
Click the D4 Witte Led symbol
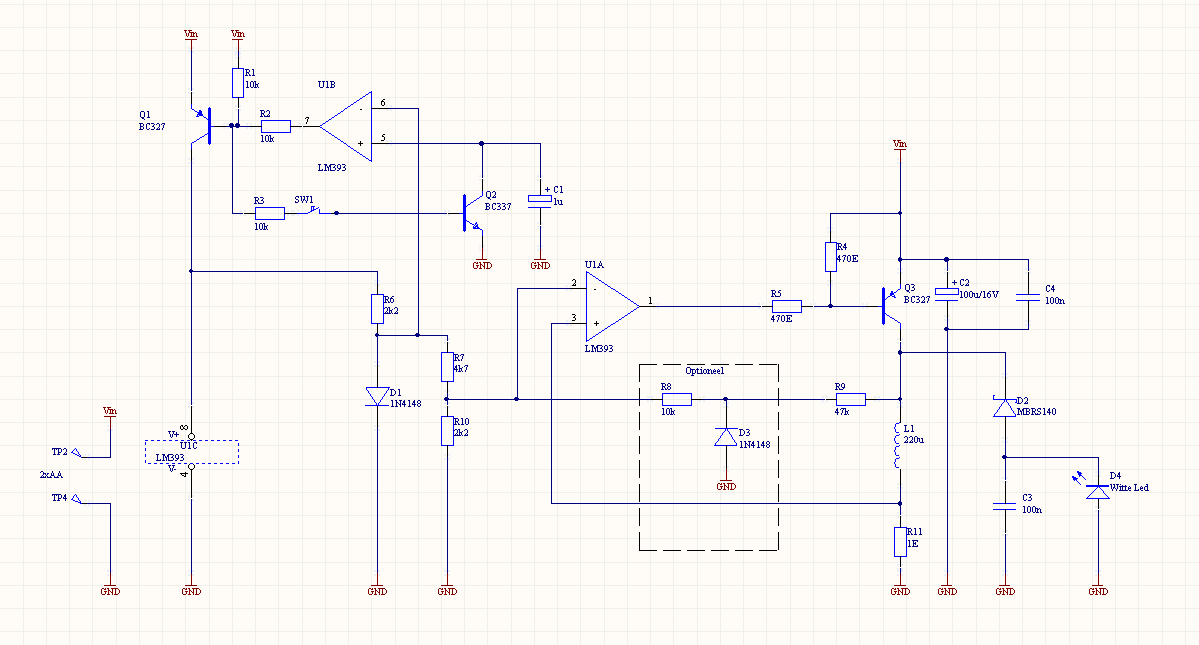1098,490
